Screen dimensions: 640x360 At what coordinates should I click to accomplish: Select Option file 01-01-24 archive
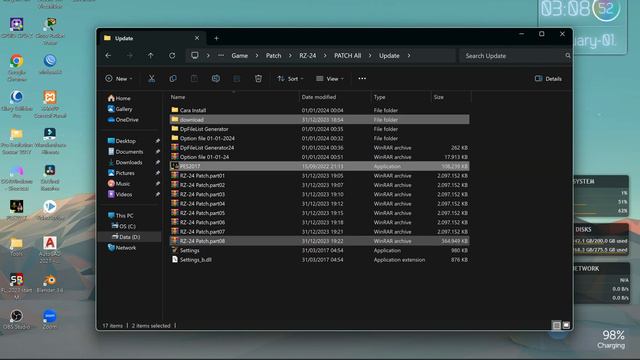(x=319, y=157)
